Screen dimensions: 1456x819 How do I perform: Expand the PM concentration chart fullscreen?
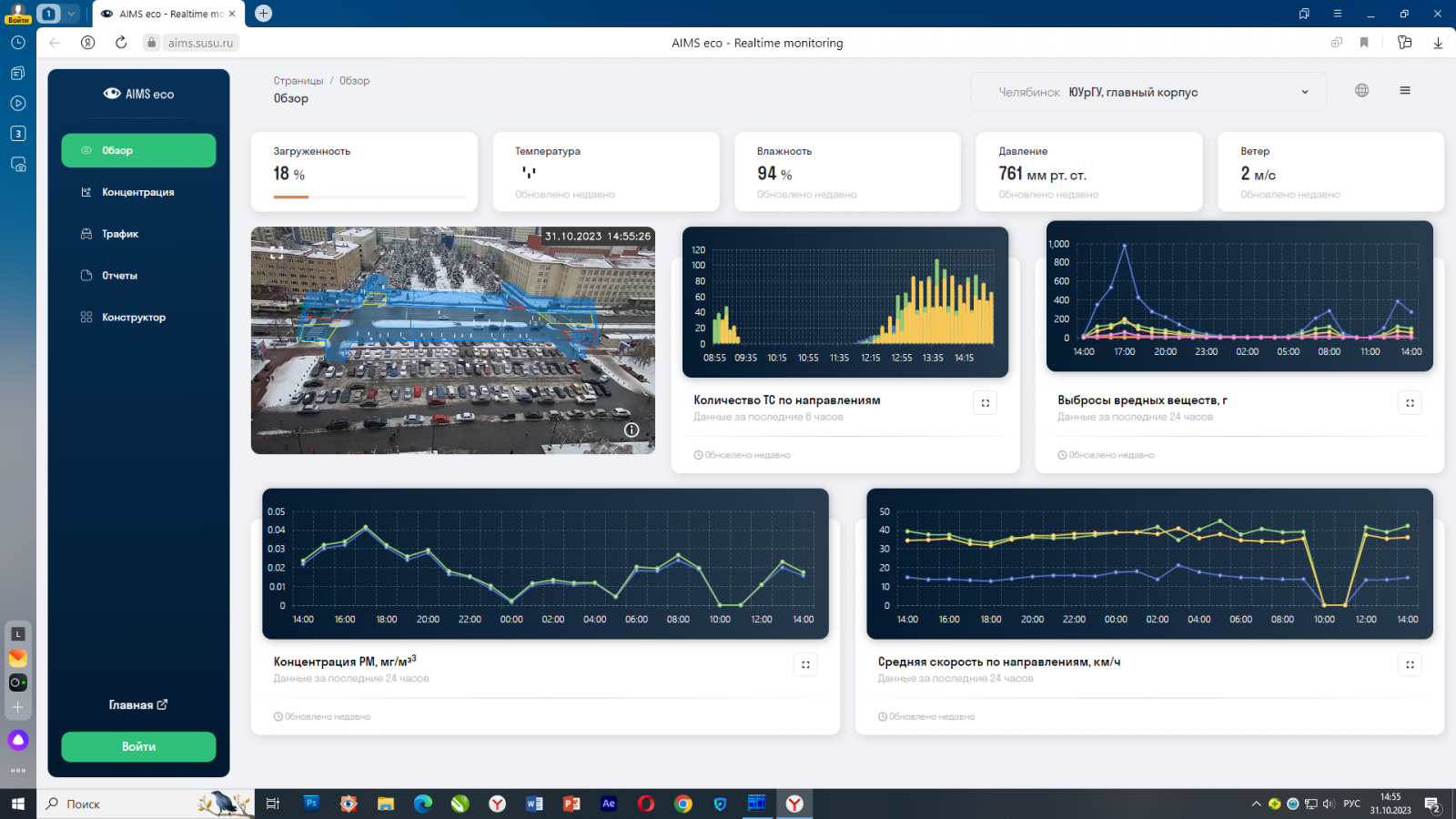point(805,665)
